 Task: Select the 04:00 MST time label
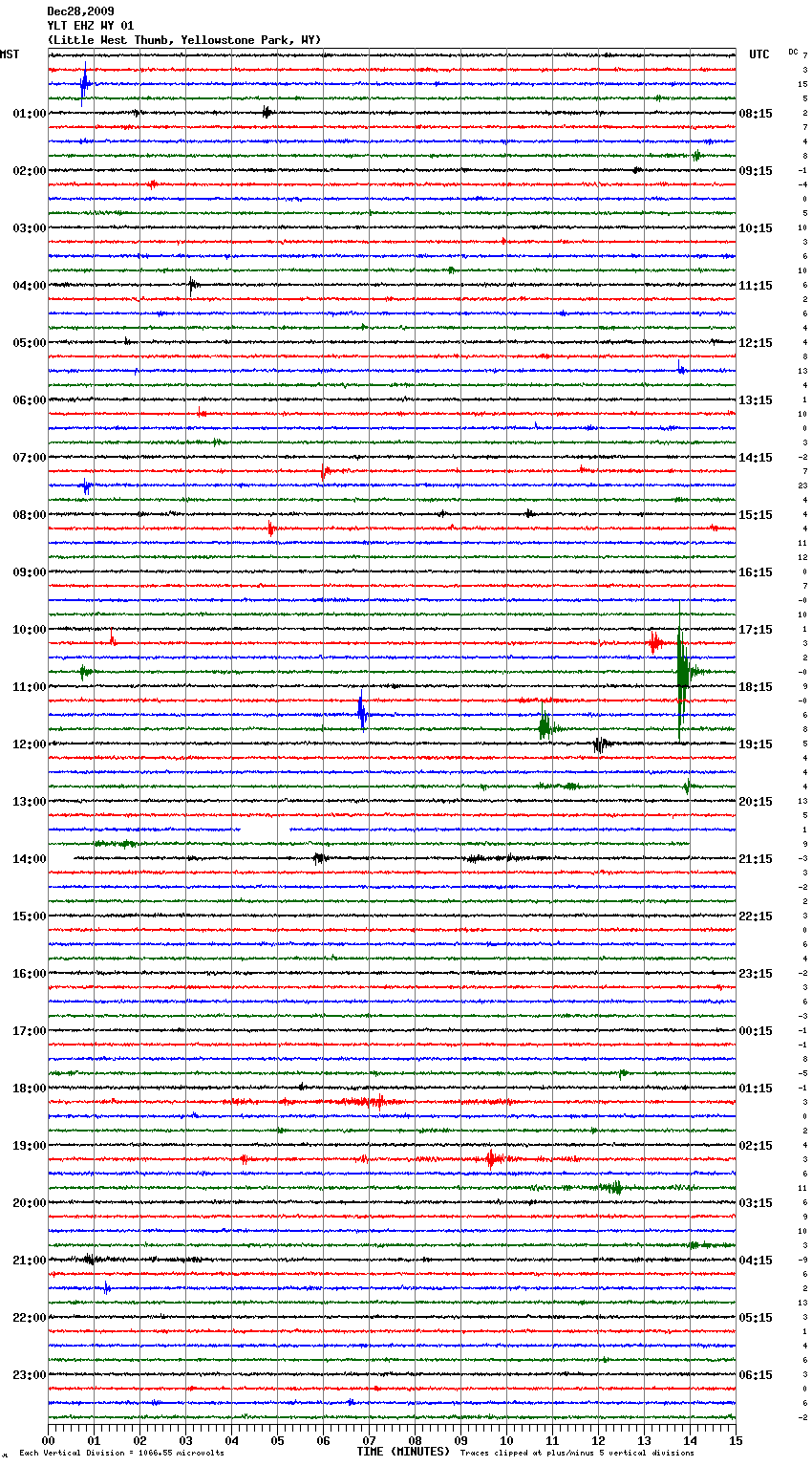click(30, 286)
